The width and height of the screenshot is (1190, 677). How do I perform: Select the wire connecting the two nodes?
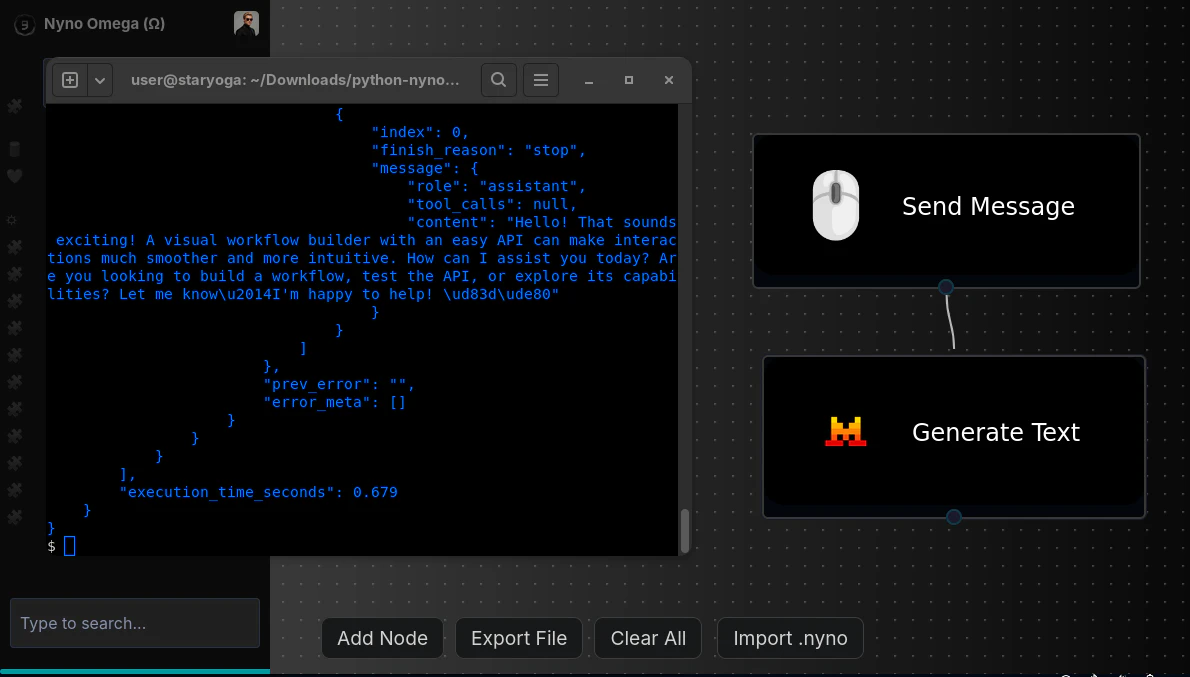pos(949,321)
